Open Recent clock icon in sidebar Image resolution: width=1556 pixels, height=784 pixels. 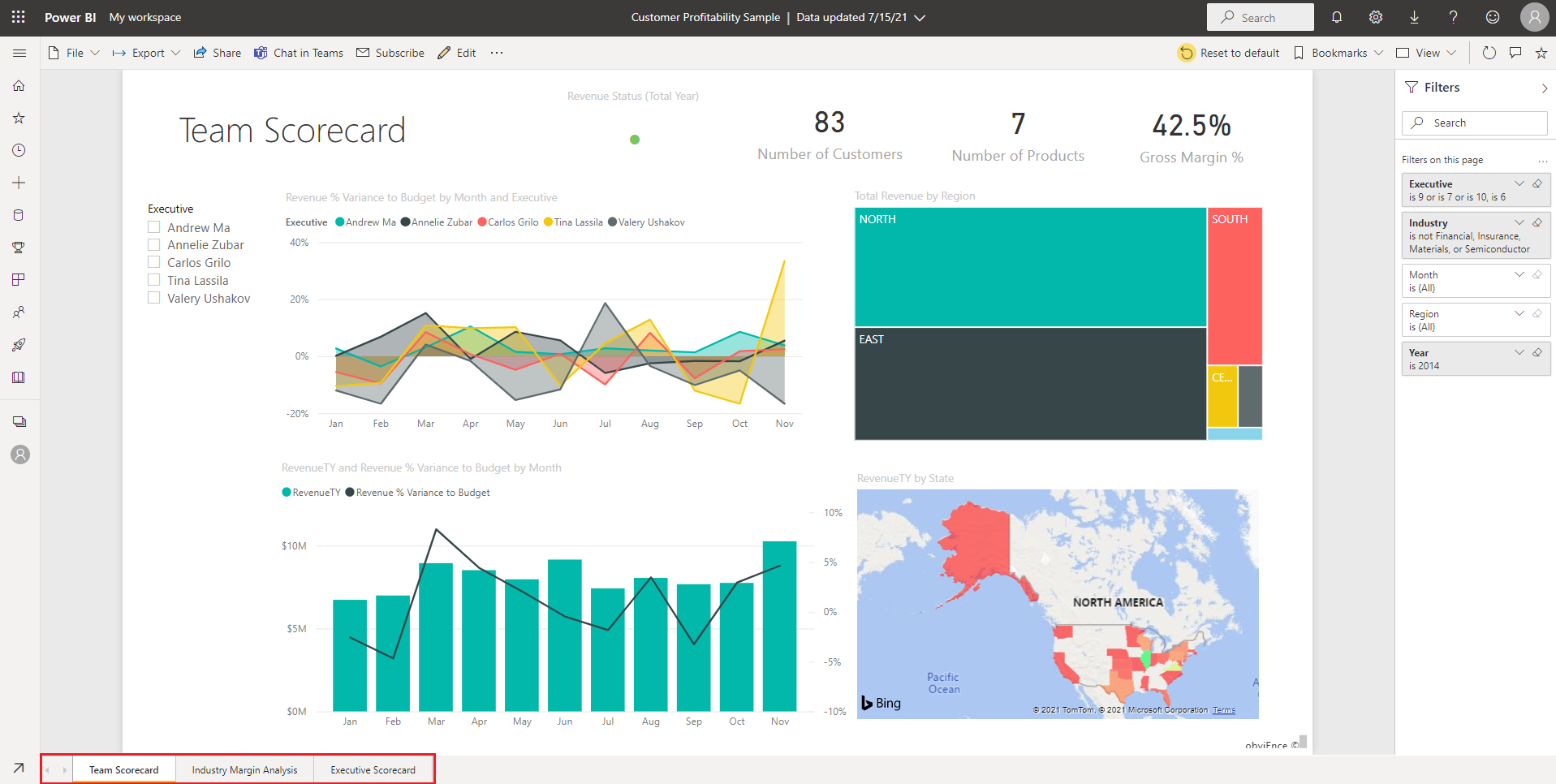click(19, 150)
